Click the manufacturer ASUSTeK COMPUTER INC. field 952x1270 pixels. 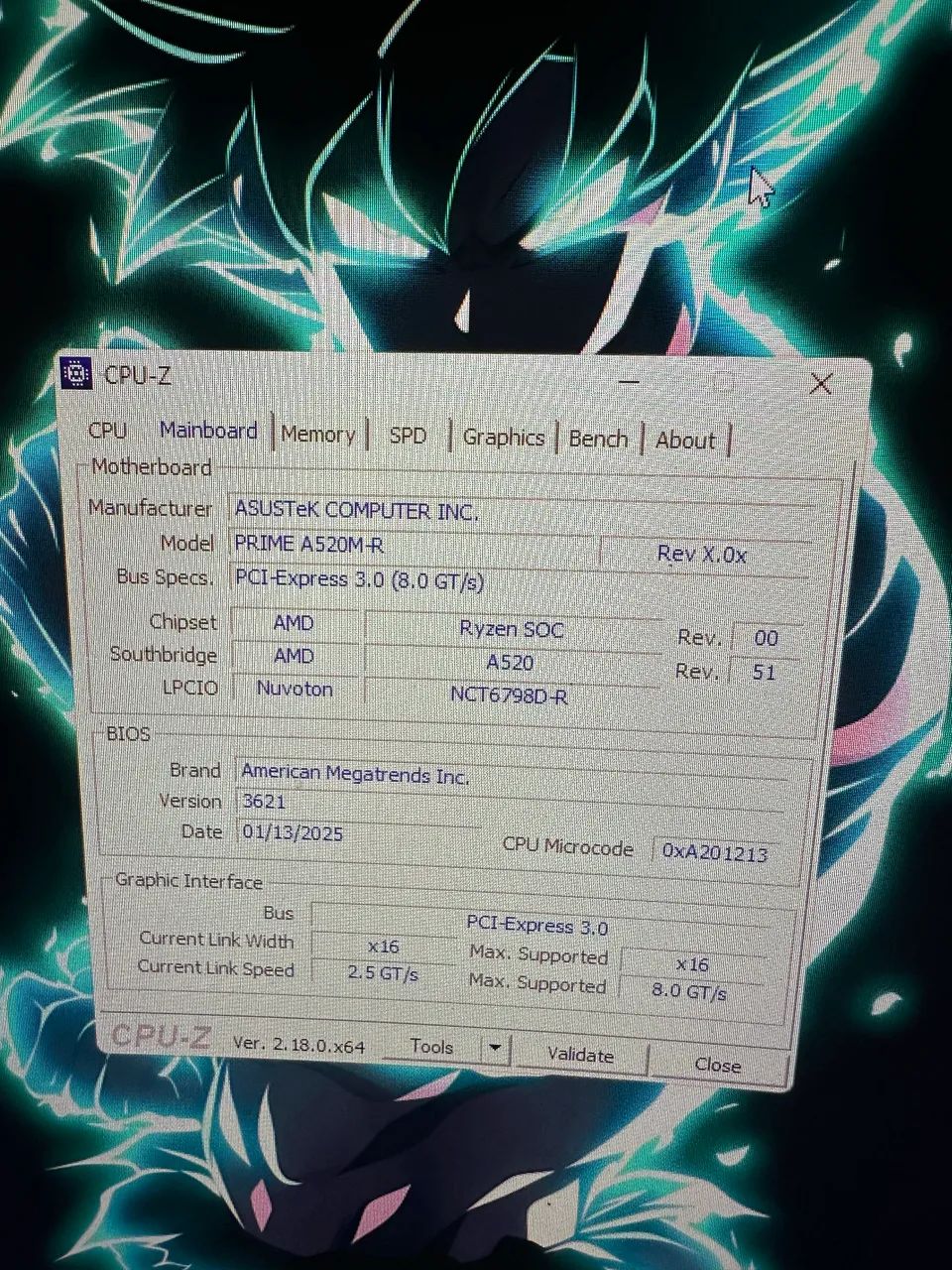click(522, 512)
